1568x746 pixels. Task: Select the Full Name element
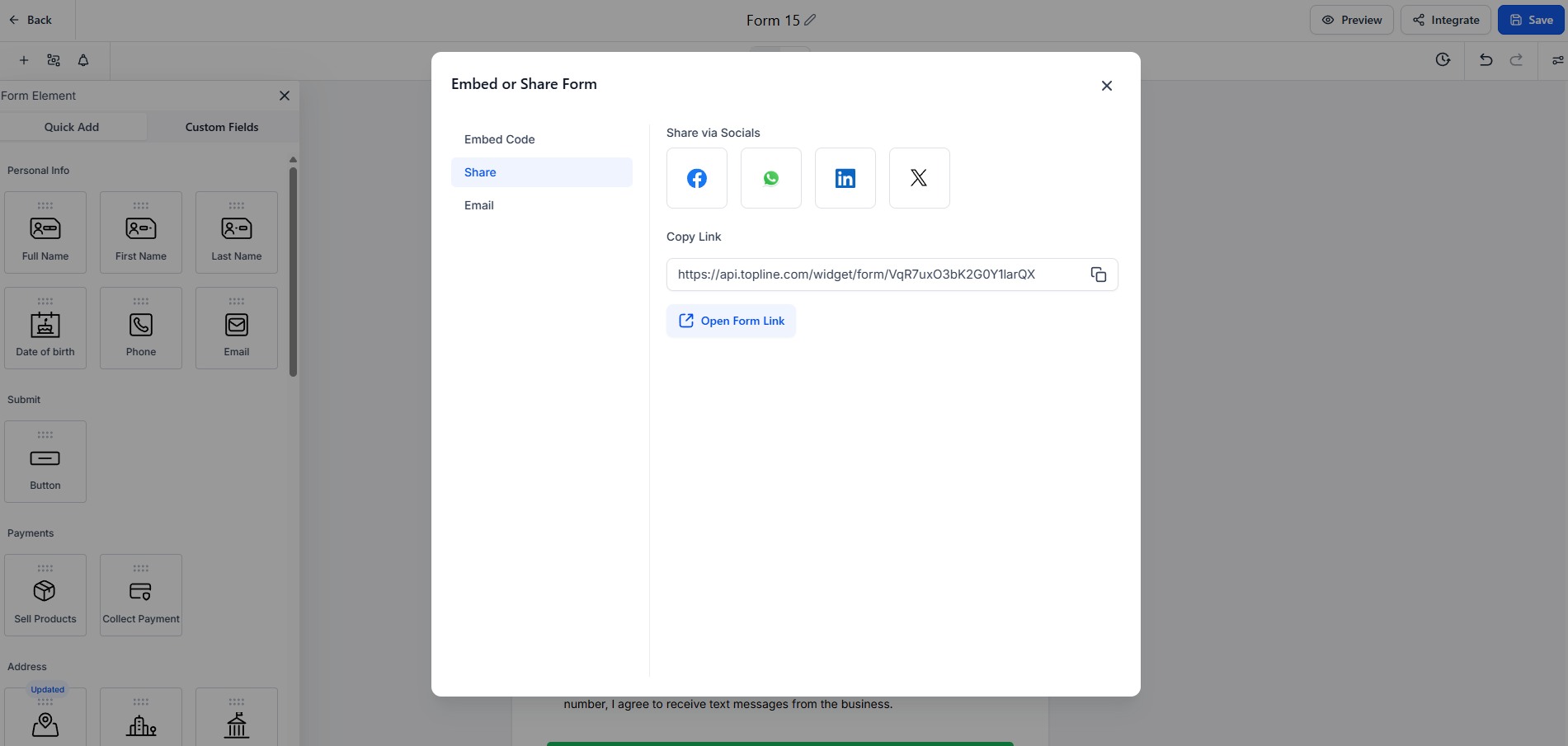pyautogui.click(x=45, y=232)
